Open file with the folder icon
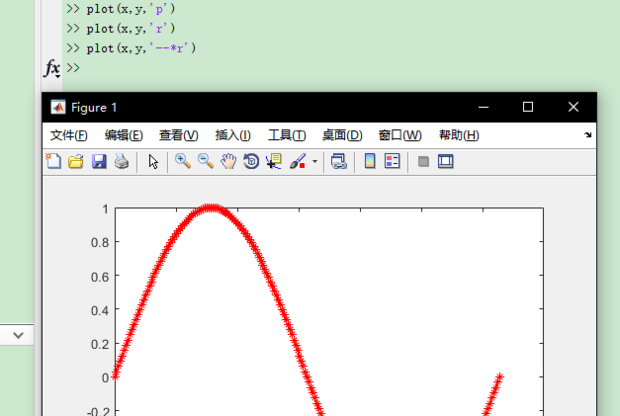Screen dimensions: 620x416 pyautogui.click(x=76, y=161)
